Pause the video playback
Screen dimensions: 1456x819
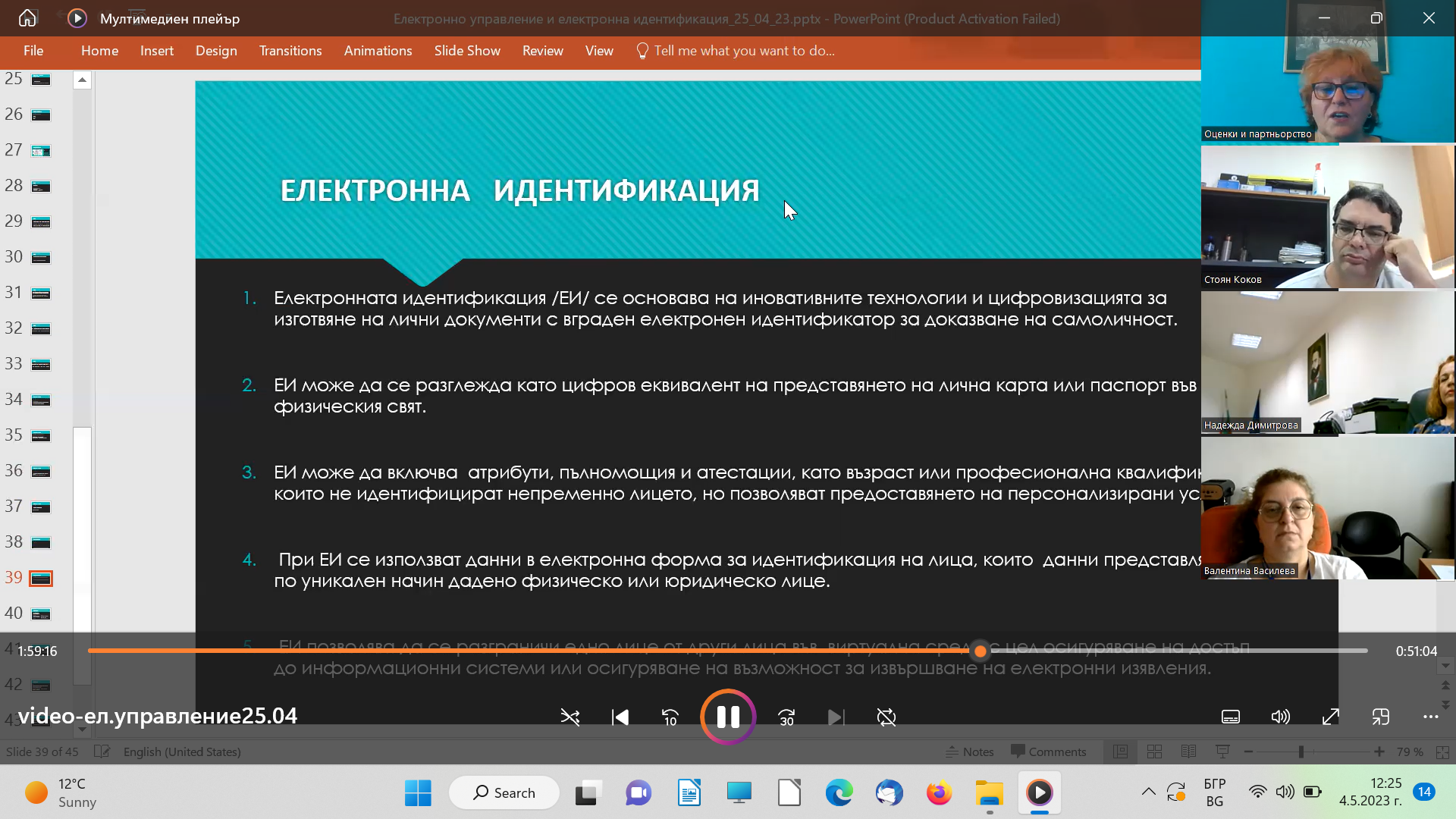click(x=728, y=717)
